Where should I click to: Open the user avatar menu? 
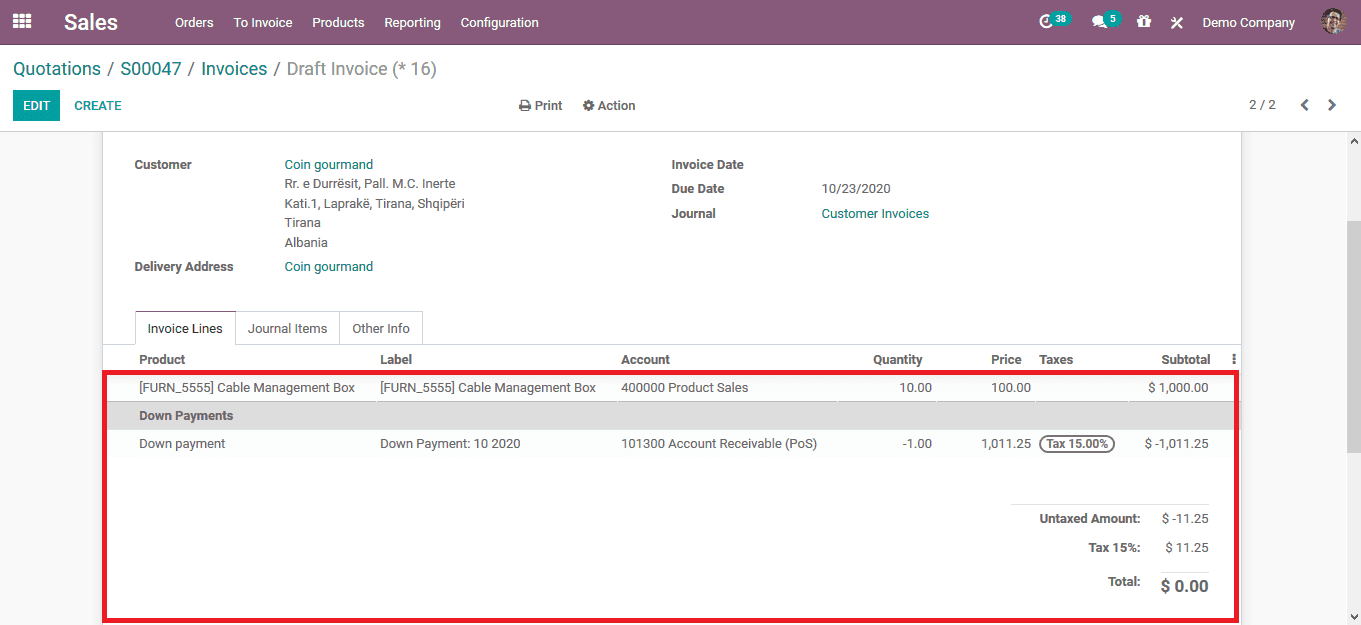[x=1333, y=21]
